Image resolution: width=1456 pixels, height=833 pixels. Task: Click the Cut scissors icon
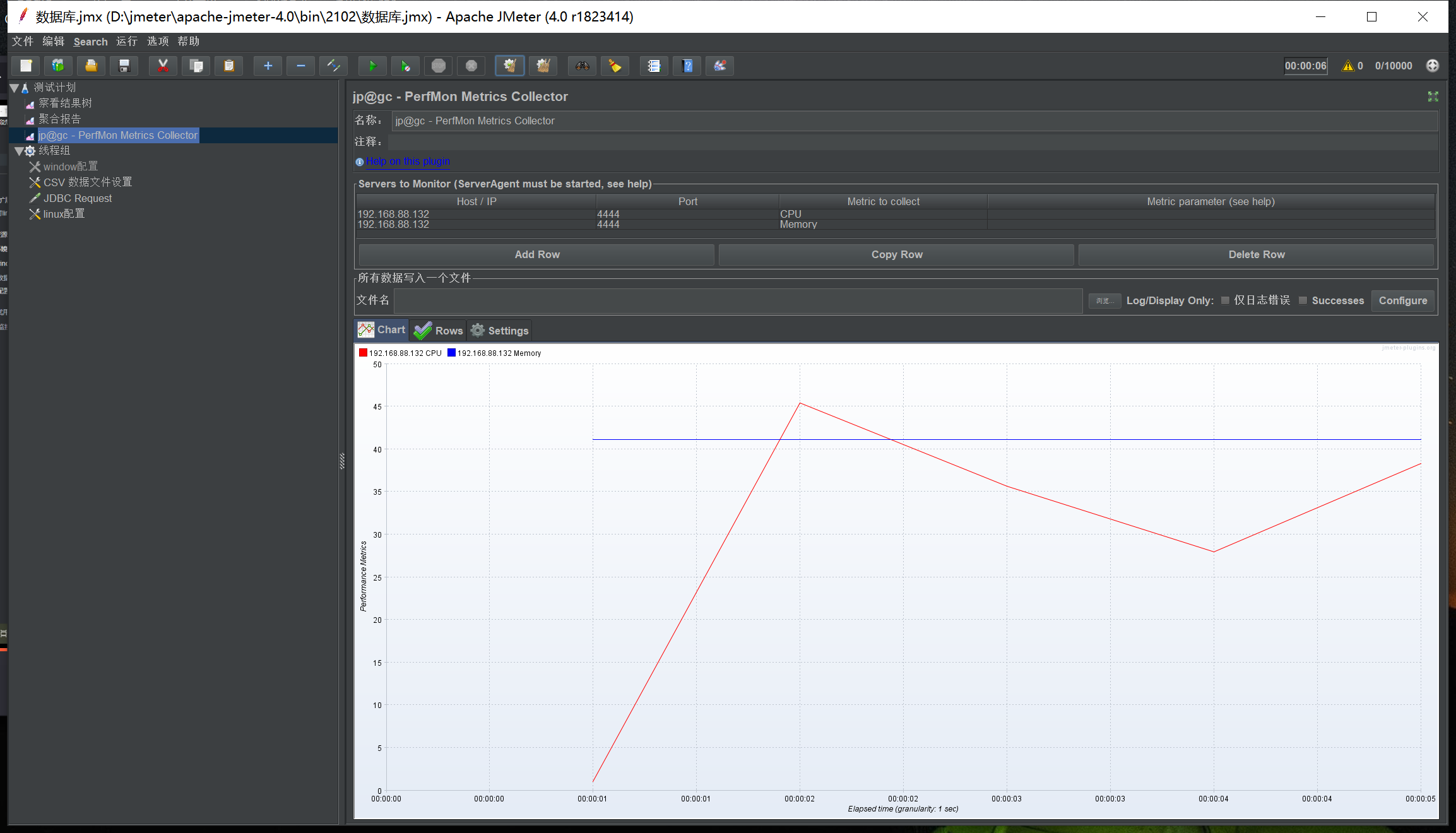click(x=163, y=66)
